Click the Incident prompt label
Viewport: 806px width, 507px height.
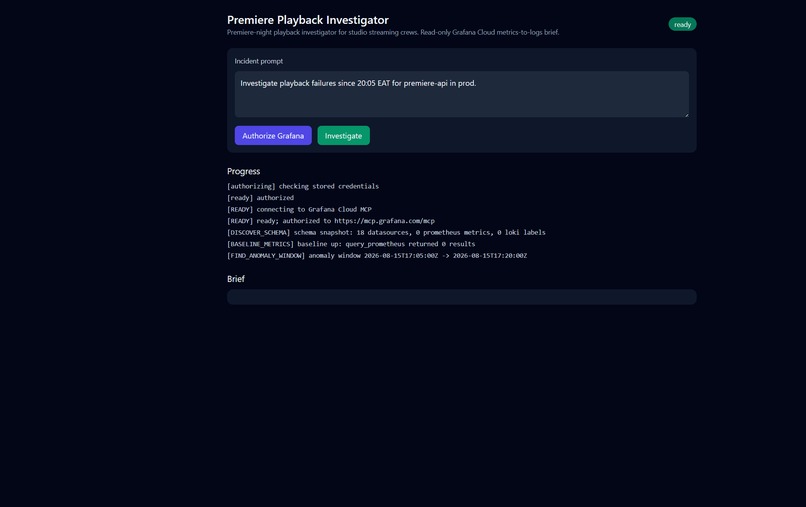click(259, 61)
